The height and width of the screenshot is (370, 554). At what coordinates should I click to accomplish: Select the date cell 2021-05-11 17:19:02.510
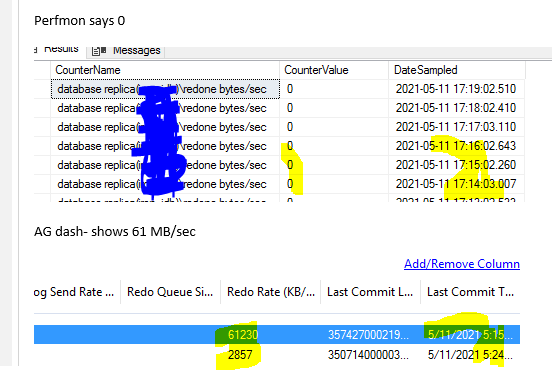[456, 89]
